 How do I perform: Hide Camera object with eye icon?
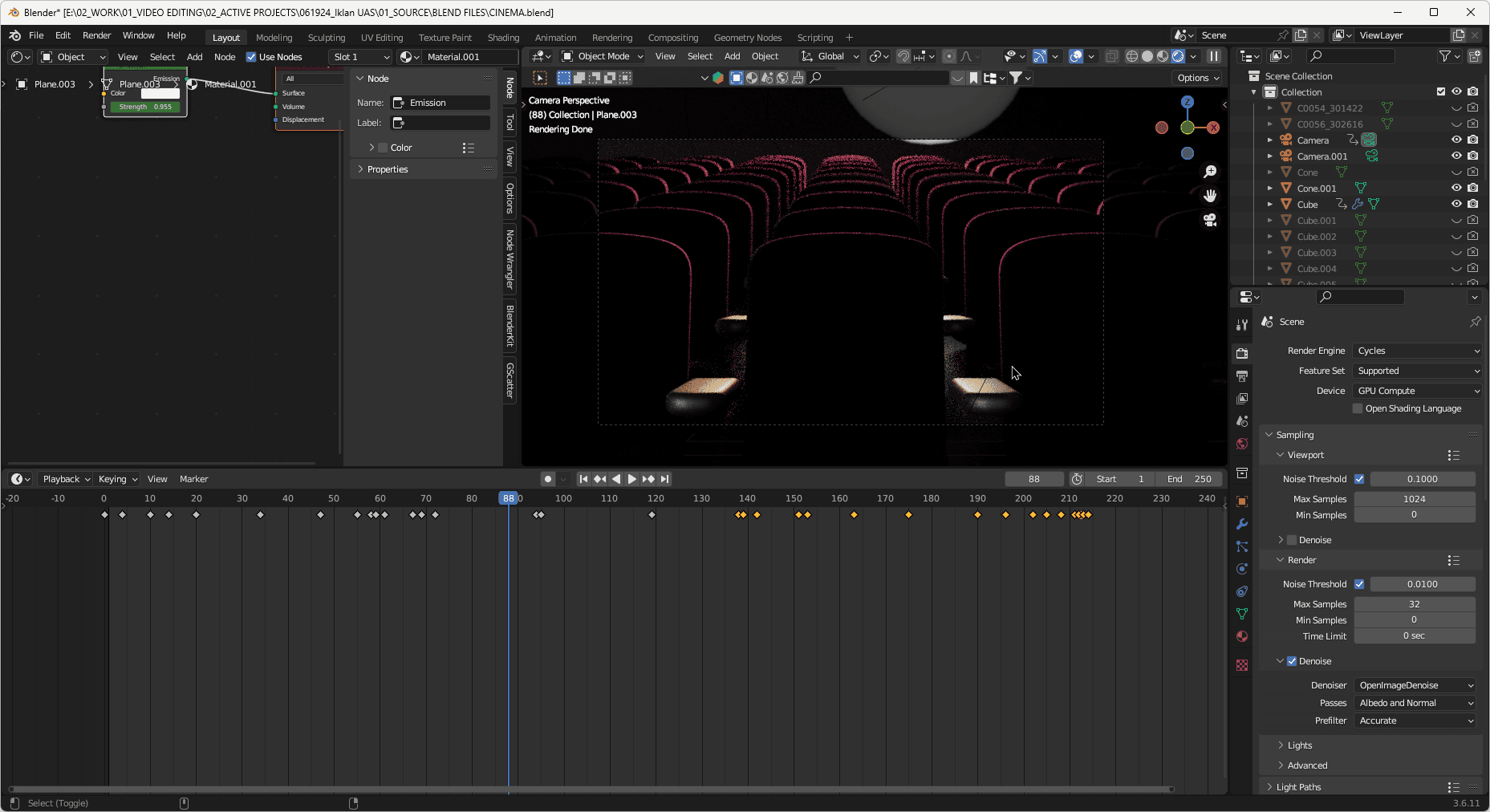[1456, 140]
